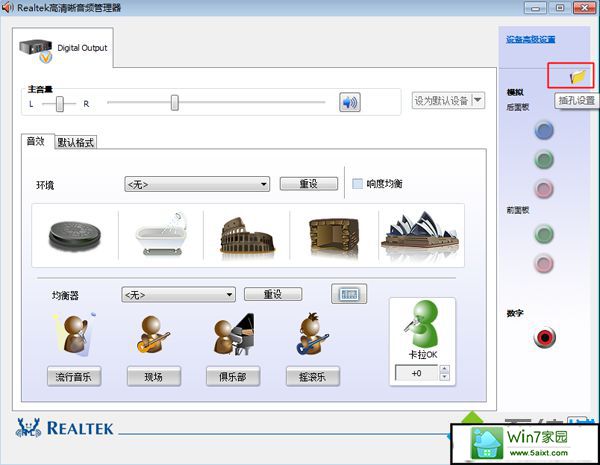The height and width of the screenshot is (465, 600).
Task: Click the pink rear panel jack
Action: [544, 189]
